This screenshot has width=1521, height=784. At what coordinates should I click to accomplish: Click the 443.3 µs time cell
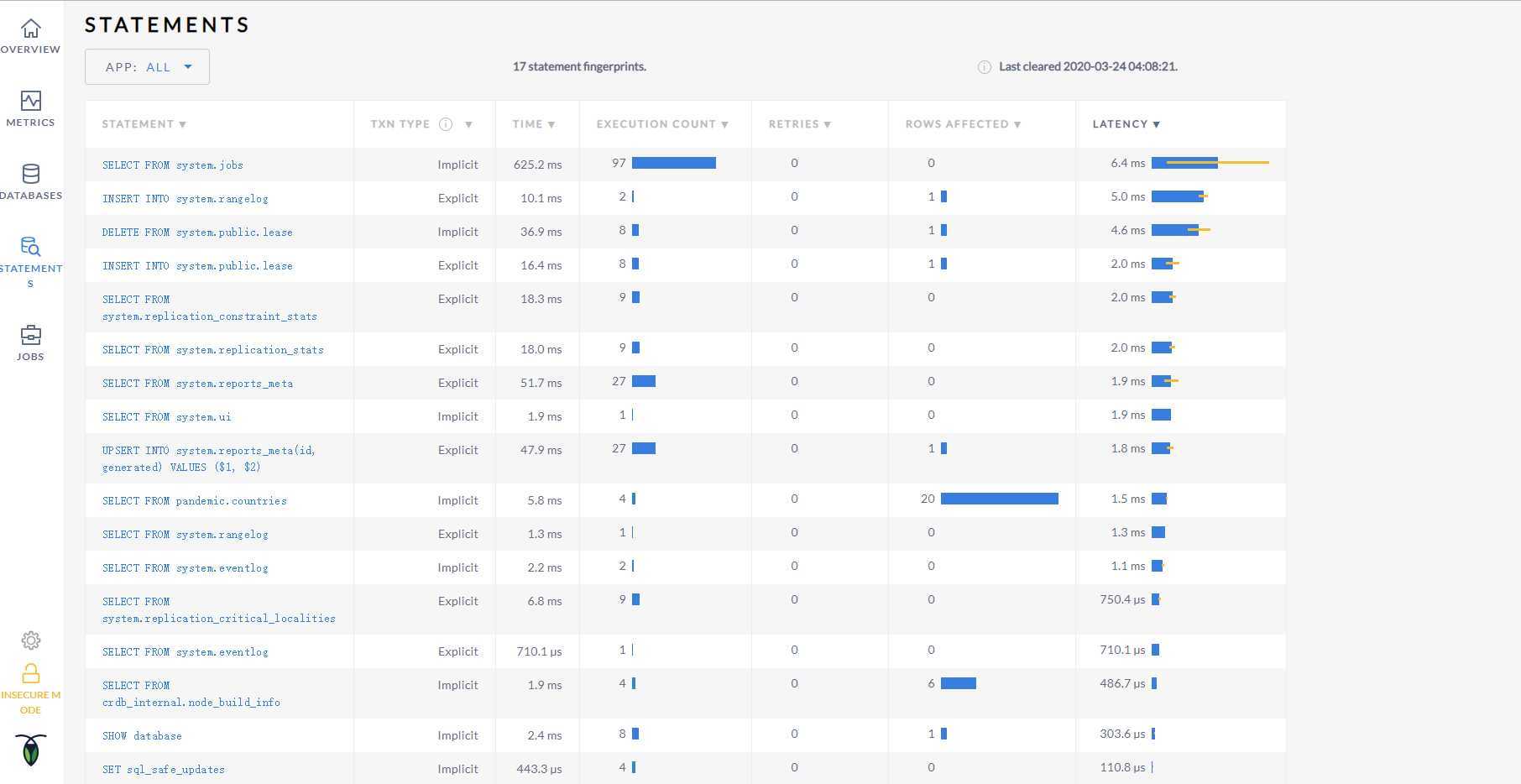(x=540, y=769)
